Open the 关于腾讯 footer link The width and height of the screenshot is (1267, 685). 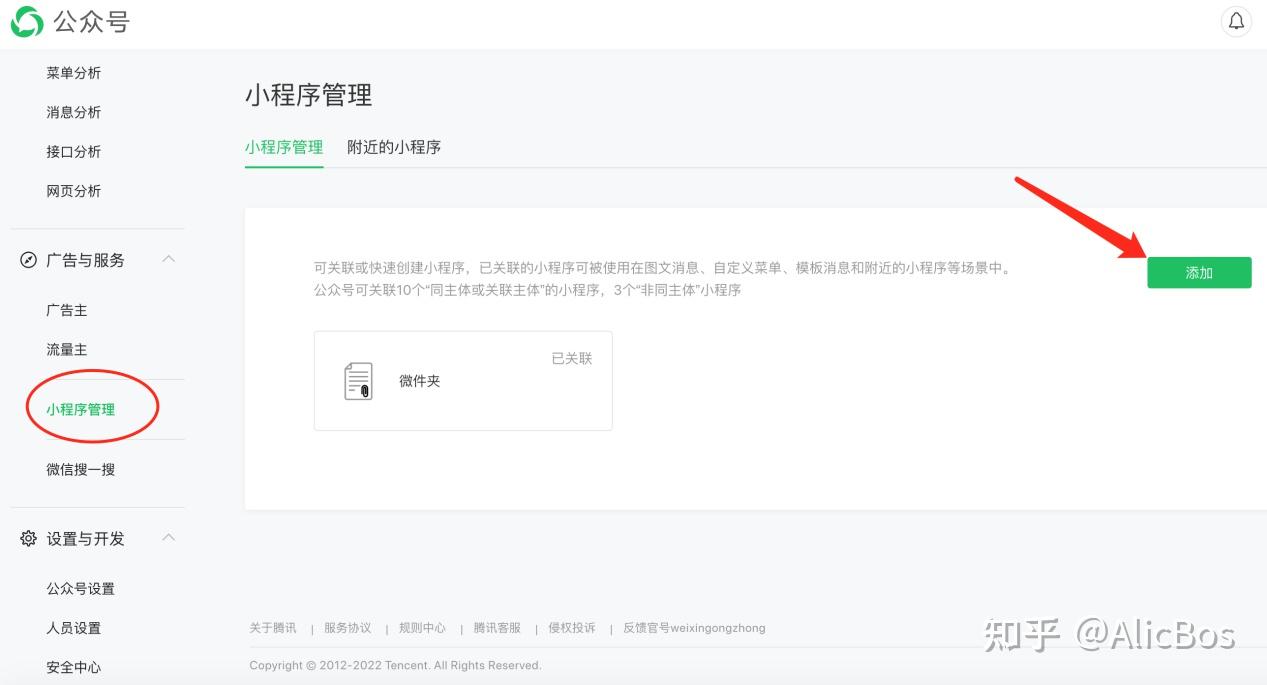coord(273,628)
